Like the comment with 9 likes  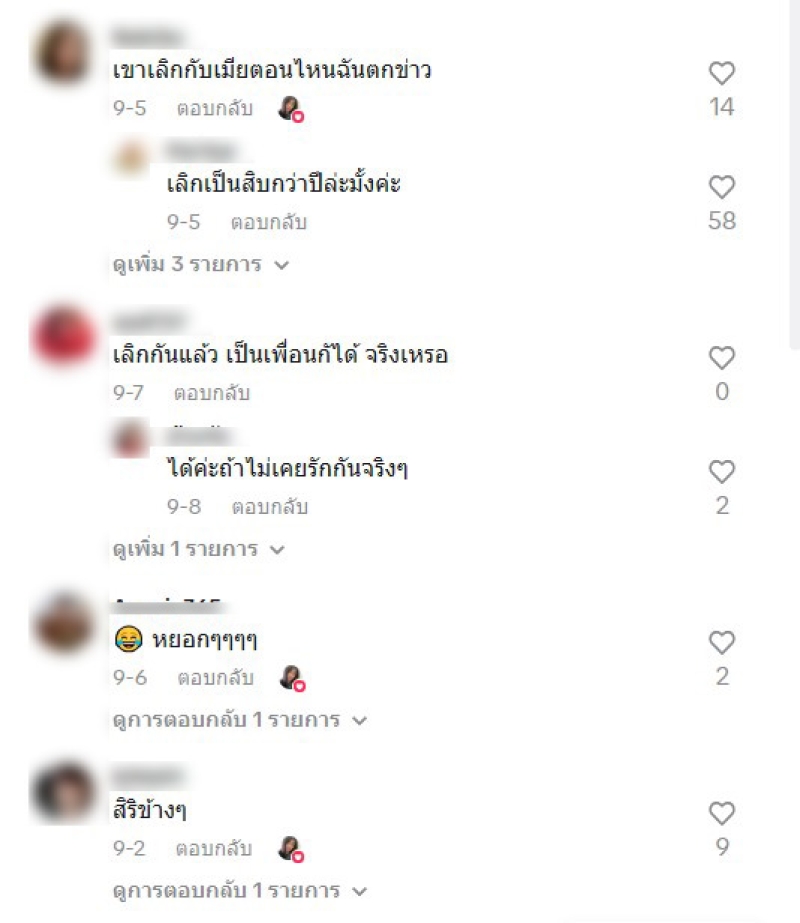click(x=721, y=814)
